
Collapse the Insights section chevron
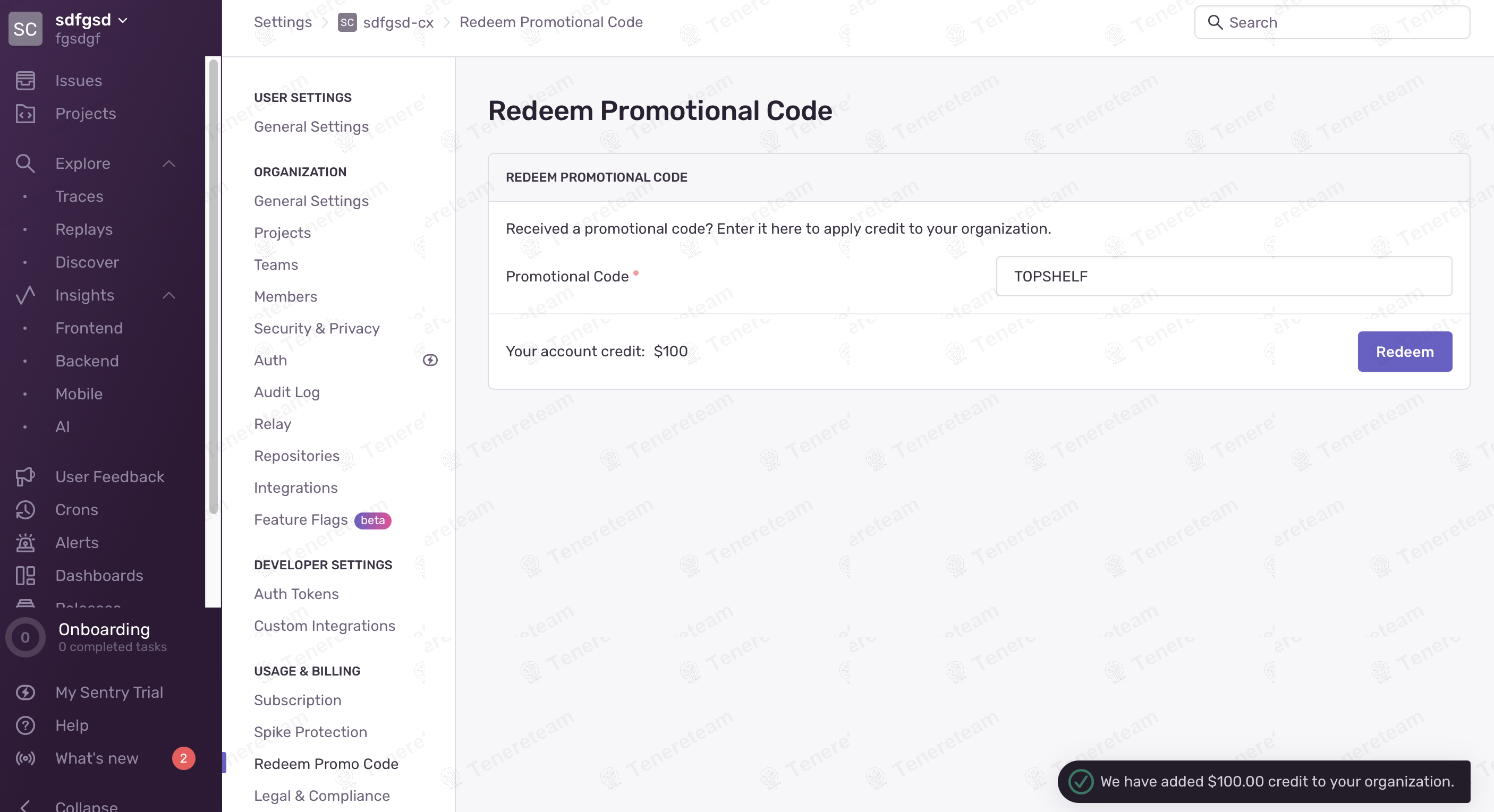[169, 295]
